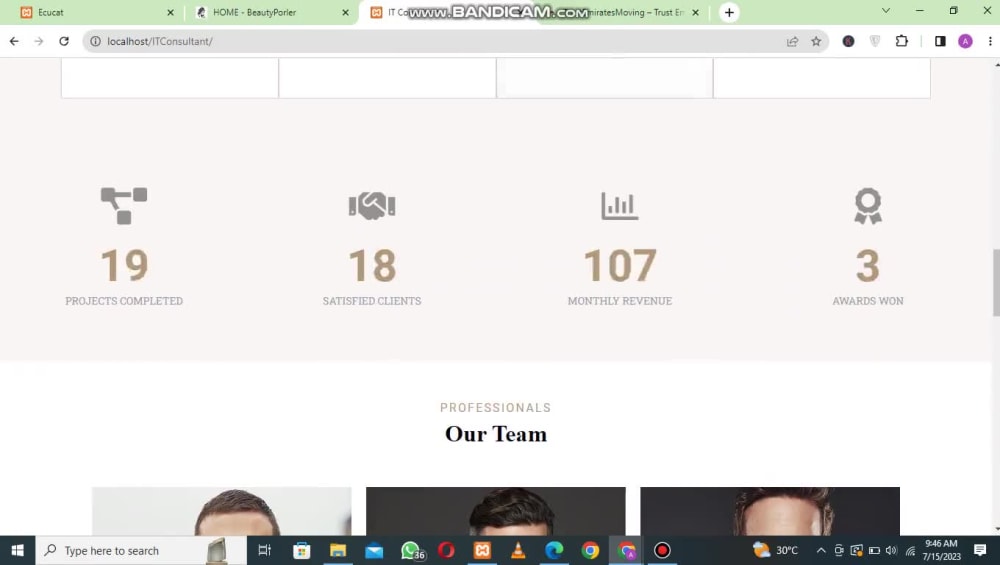Open Microsoft Edge from the taskbar

pyautogui.click(x=554, y=550)
